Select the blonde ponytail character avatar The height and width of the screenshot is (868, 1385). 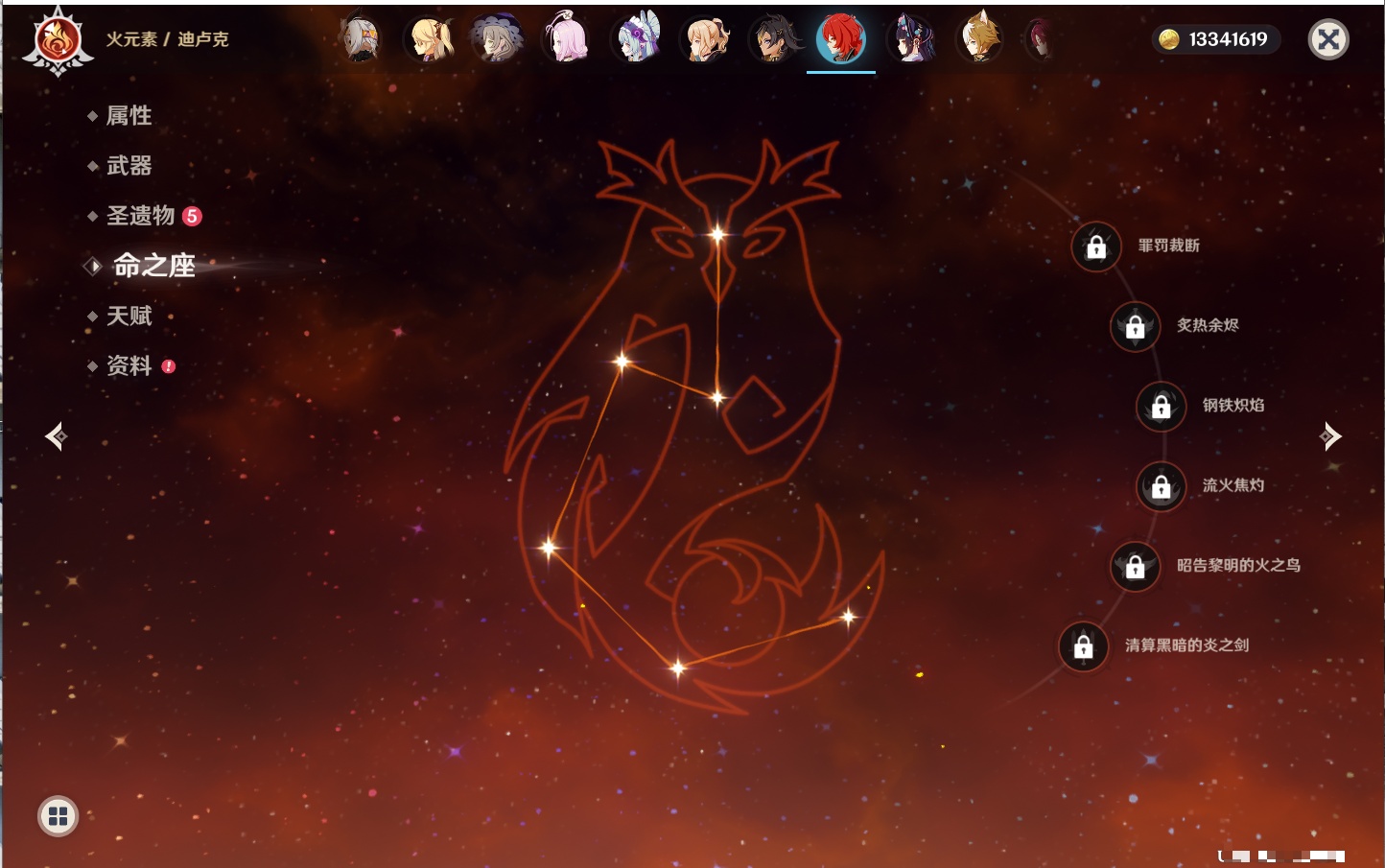(705, 39)
